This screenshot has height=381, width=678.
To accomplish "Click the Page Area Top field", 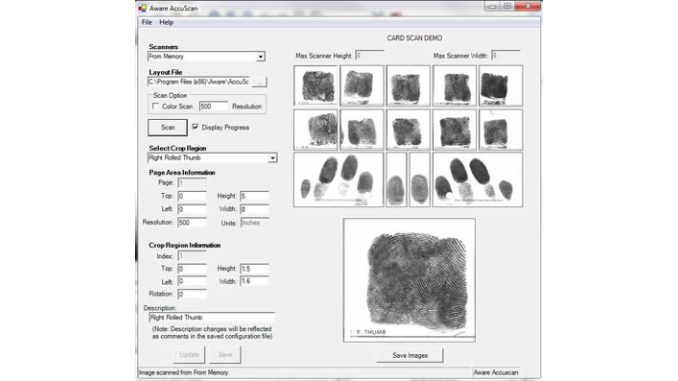I will click(x=192, y=196).
